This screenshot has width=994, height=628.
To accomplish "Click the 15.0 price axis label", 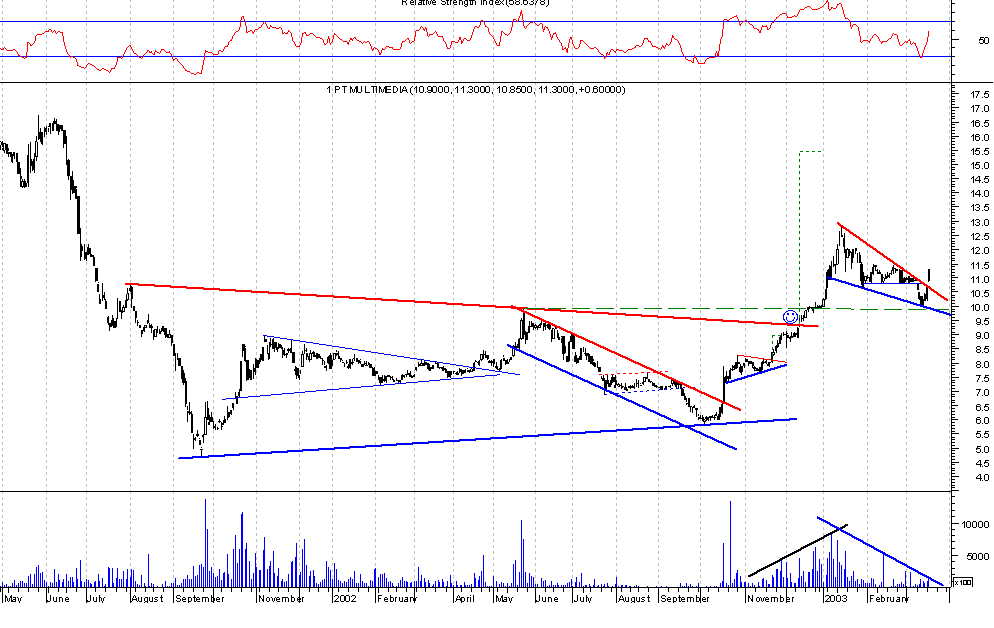I will (x=980, y=165).
